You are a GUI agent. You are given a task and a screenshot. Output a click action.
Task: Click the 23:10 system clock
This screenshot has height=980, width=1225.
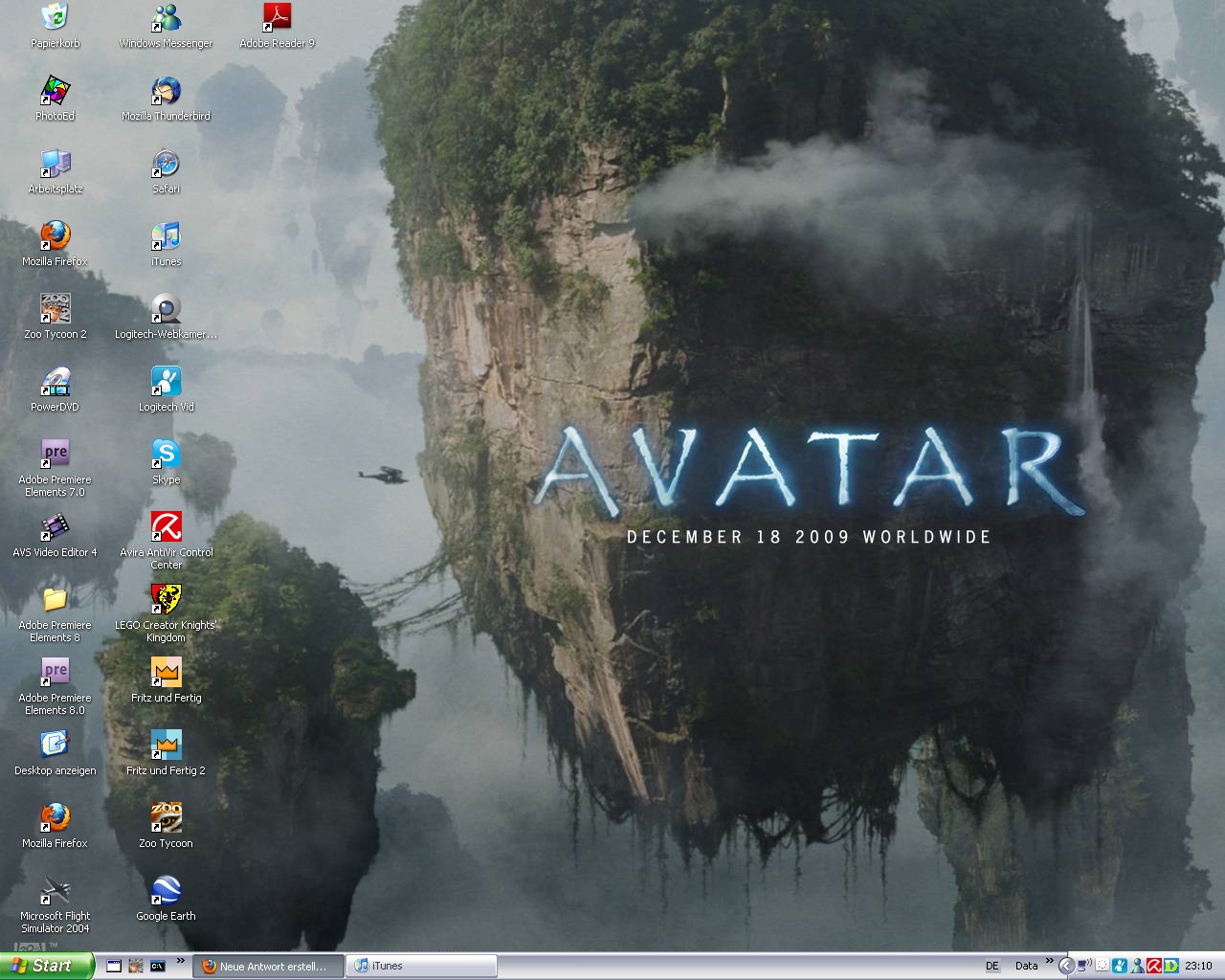pyautogui.click(x=1198, y=966)
